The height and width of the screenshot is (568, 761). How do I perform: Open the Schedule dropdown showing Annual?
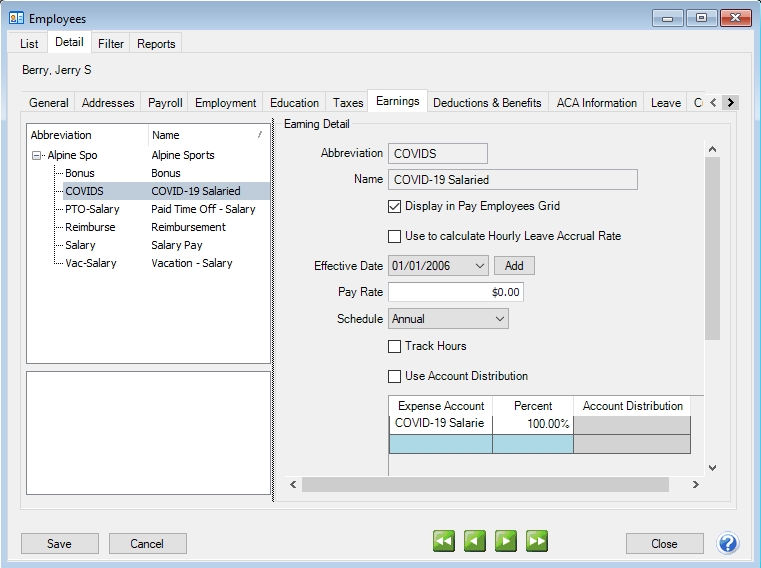[x=499, y=319]
